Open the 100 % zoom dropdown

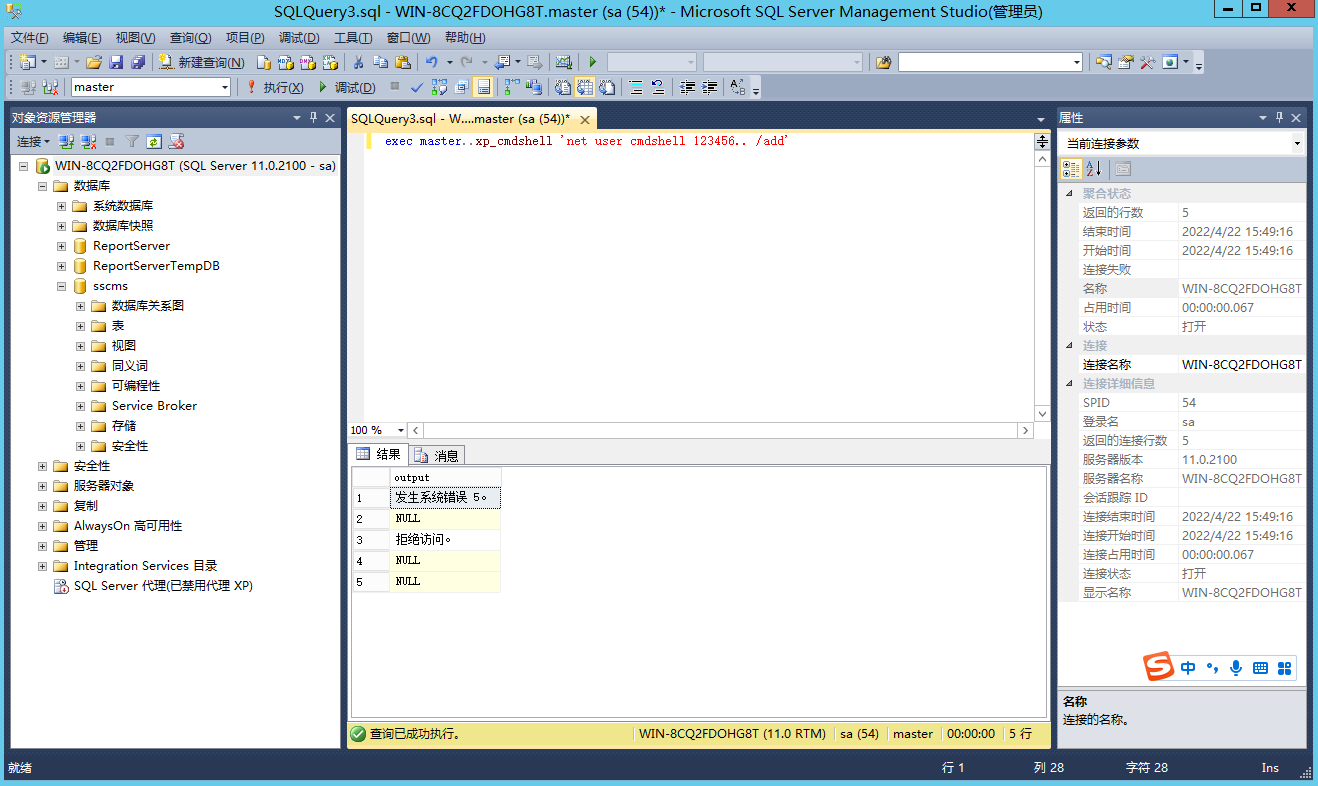point(401,430)
